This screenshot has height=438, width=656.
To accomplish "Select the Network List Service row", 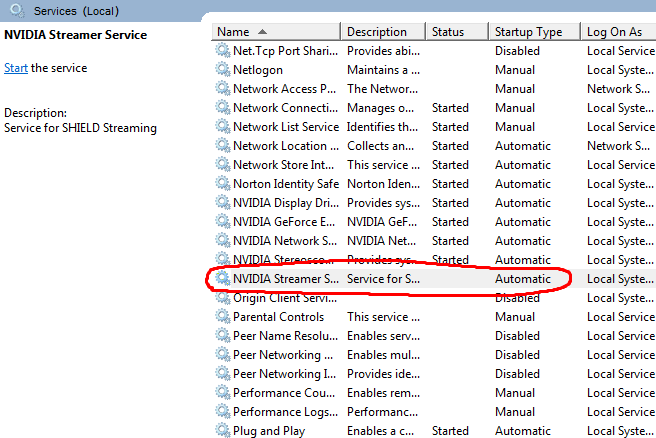I will [x=285, y=127].
